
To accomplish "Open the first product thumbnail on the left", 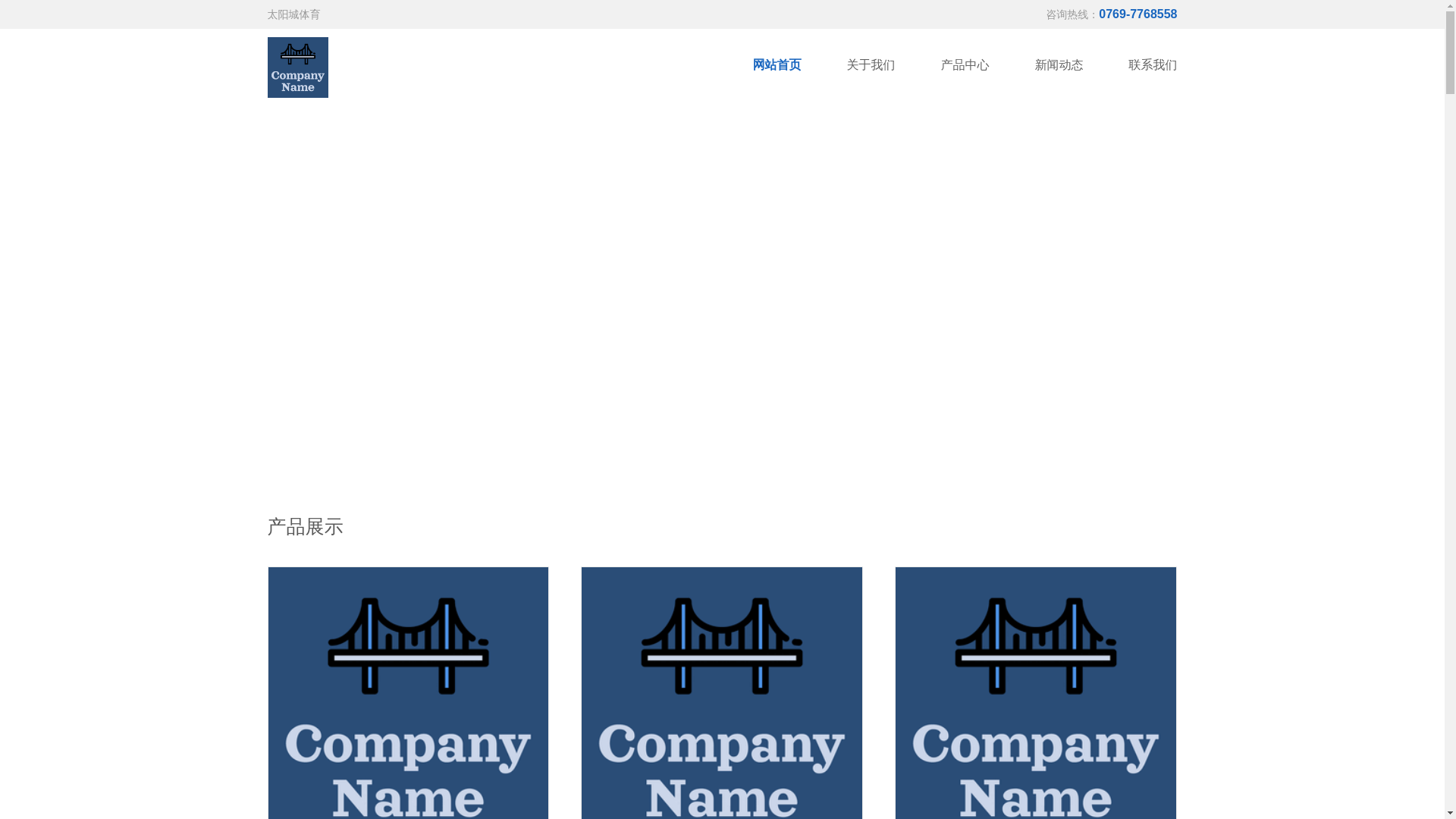I will coord(408,693).
